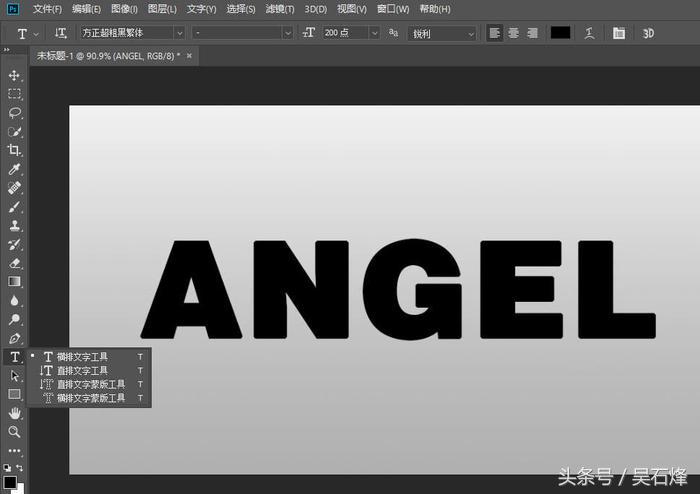Select the Eraser tool

[14, 263]
